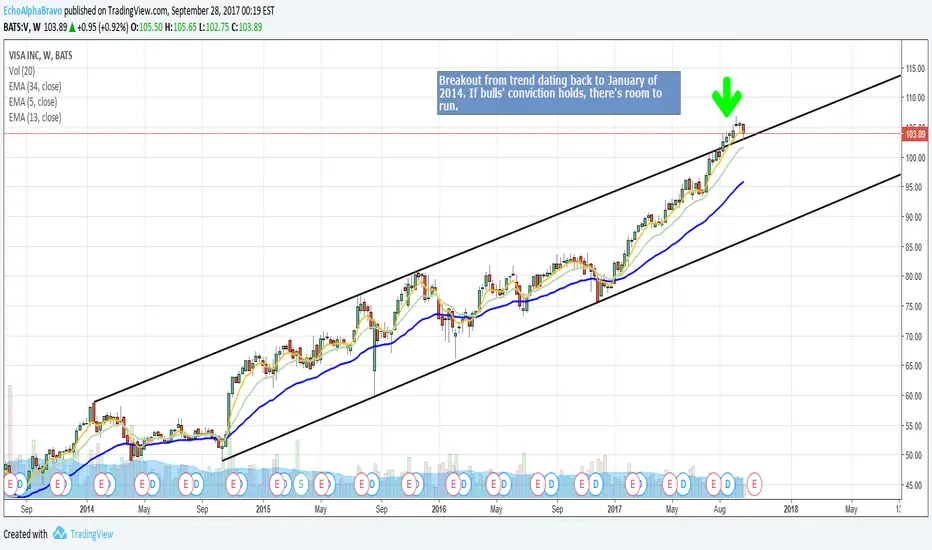This screenshot has height=550, width=932.
Task: Click the 2018 time axis label
Action: coord(791,509)
